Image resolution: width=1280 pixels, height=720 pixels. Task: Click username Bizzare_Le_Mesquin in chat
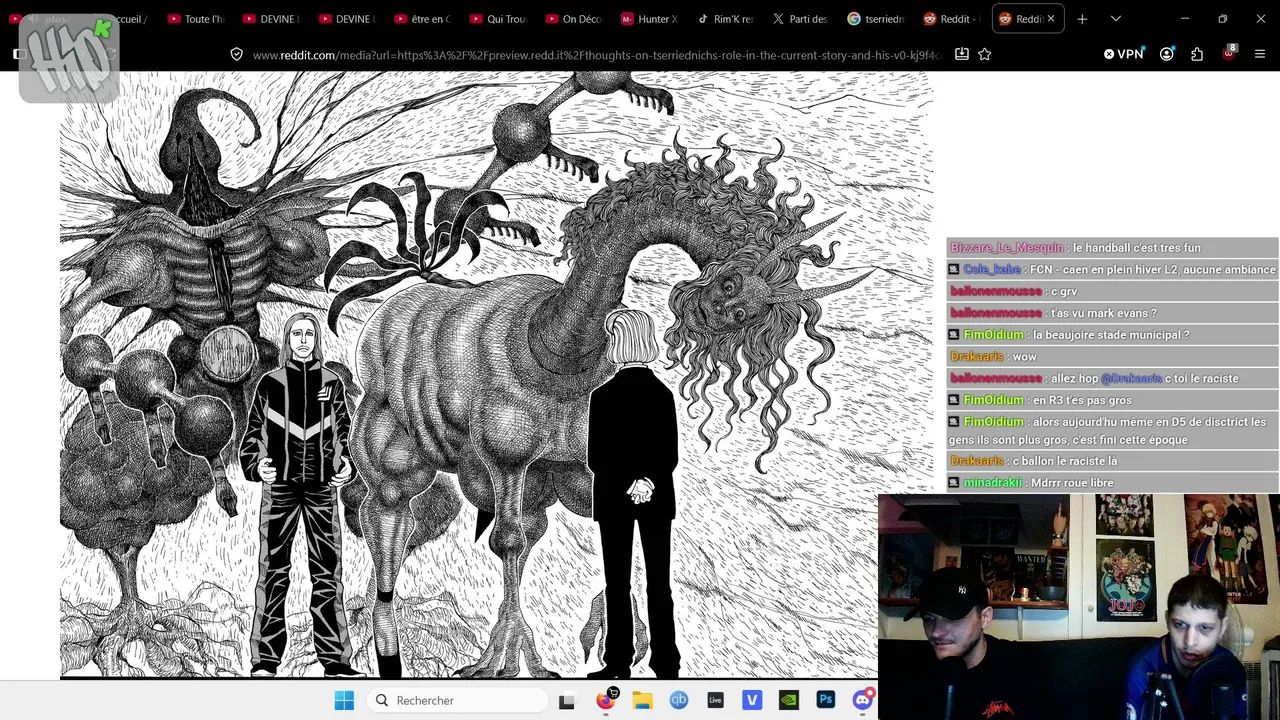point(1007,248)
